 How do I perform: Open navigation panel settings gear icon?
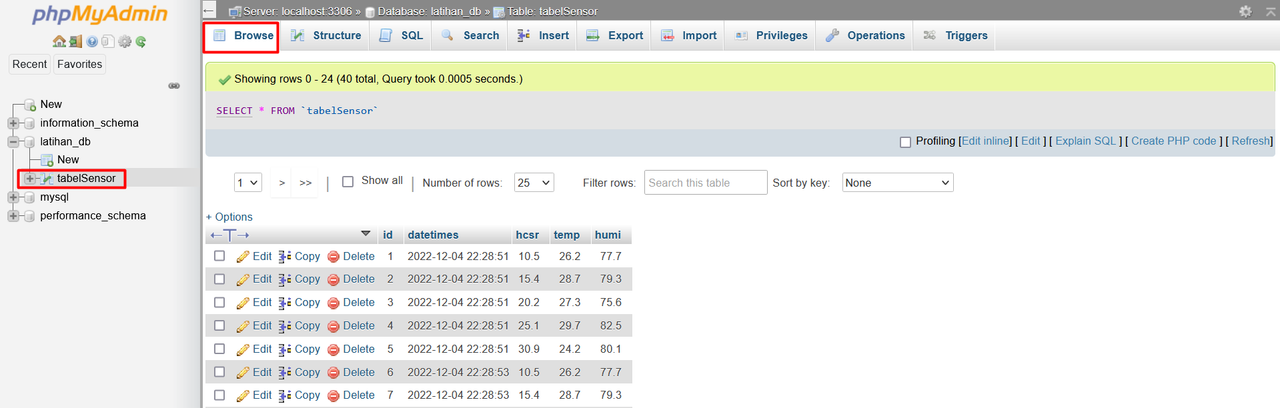125,42
